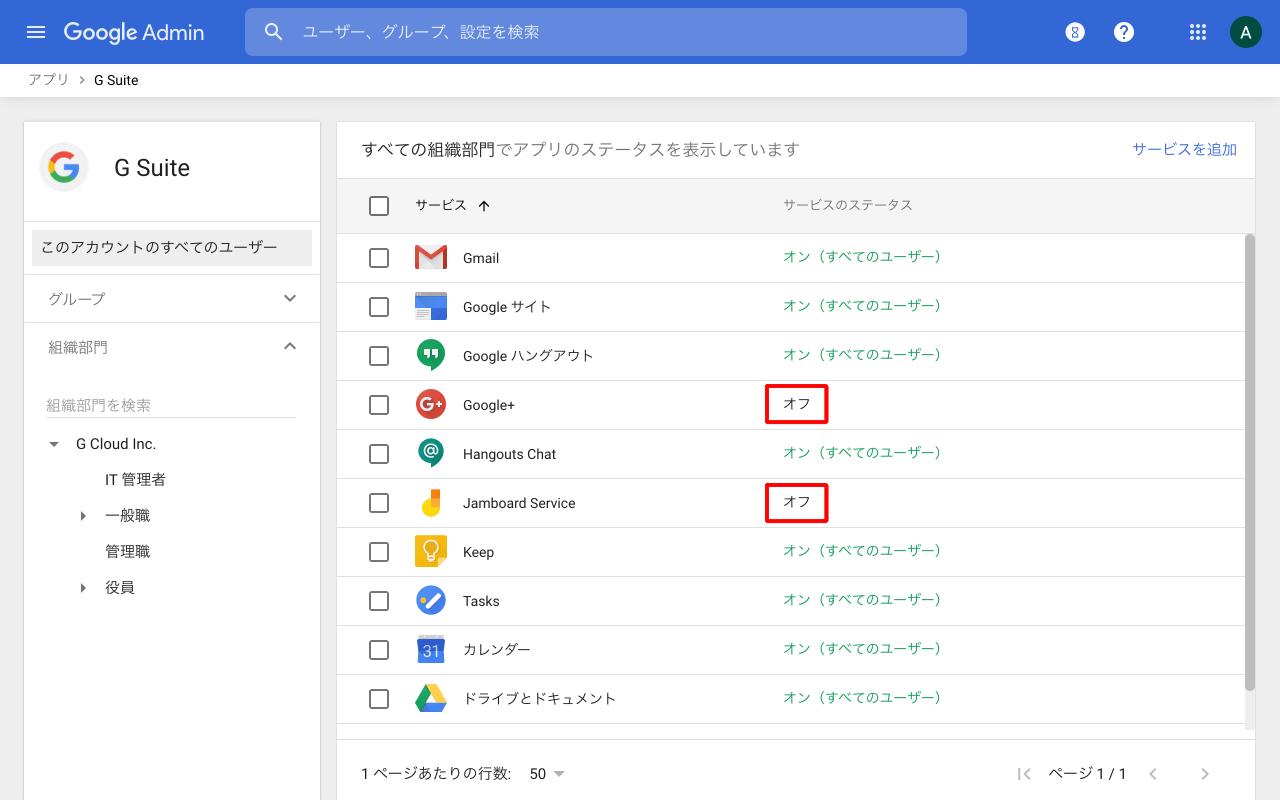Check the Google サイト row checkbox
Viewport: 1280px width, 800px height.
379,307
